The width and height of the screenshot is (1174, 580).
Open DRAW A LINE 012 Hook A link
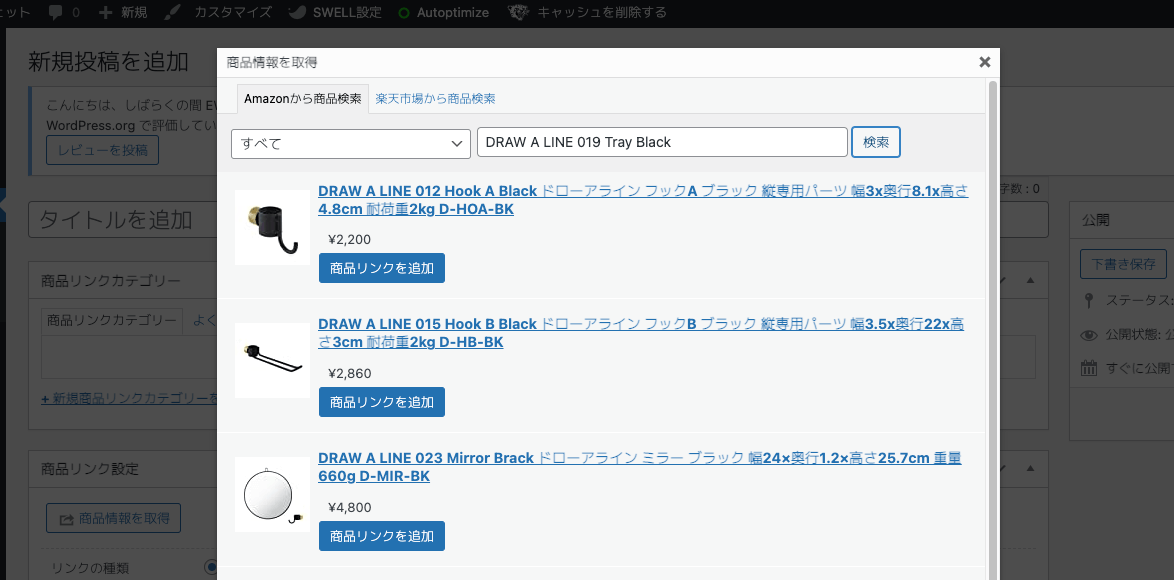[x=643, y=201]
